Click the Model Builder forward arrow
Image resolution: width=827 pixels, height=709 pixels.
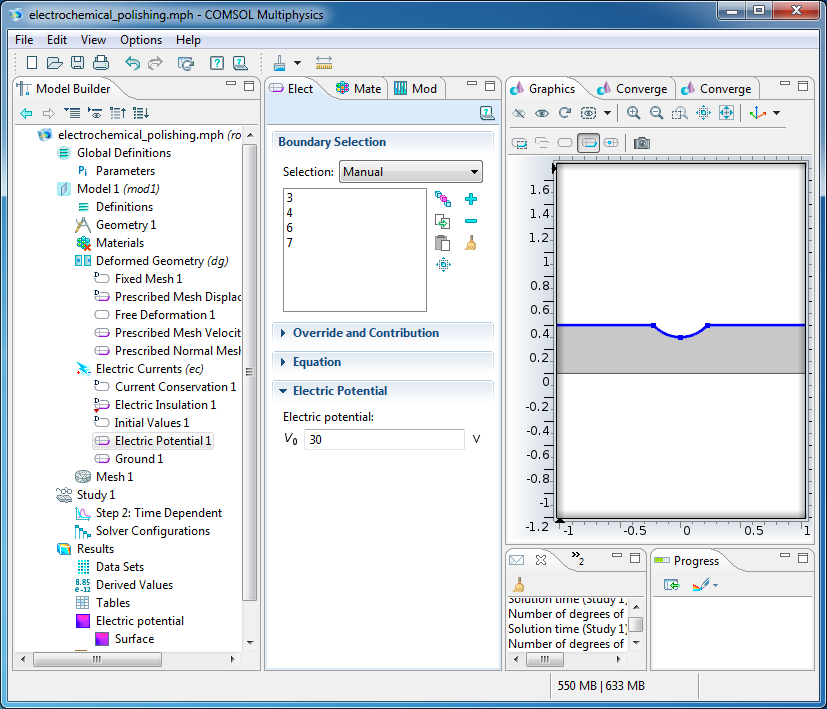(x=49, y=113)
